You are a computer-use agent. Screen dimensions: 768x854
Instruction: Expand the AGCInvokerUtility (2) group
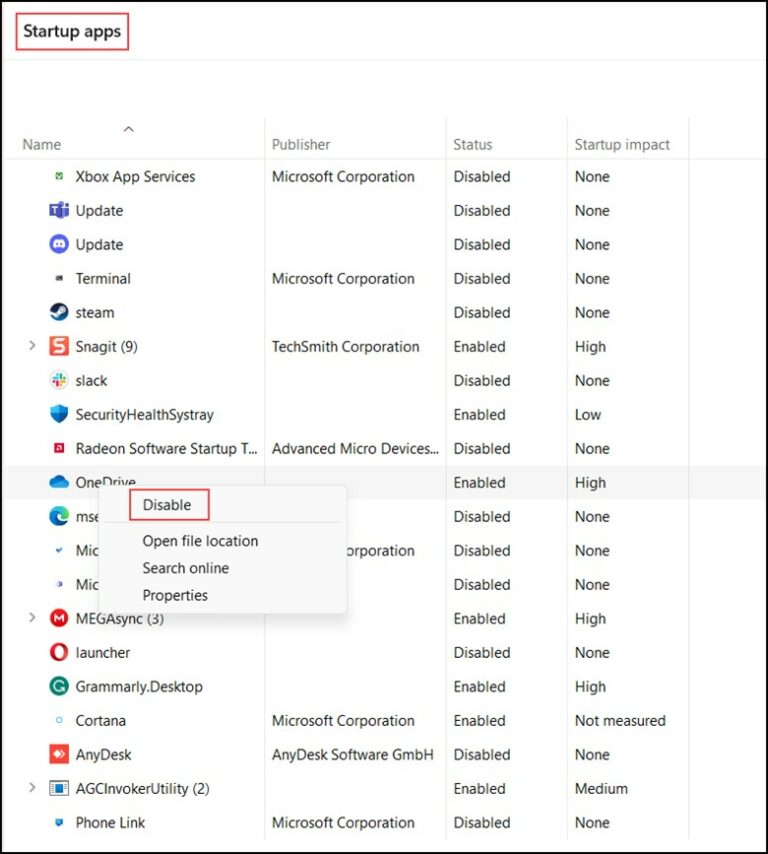32,788
